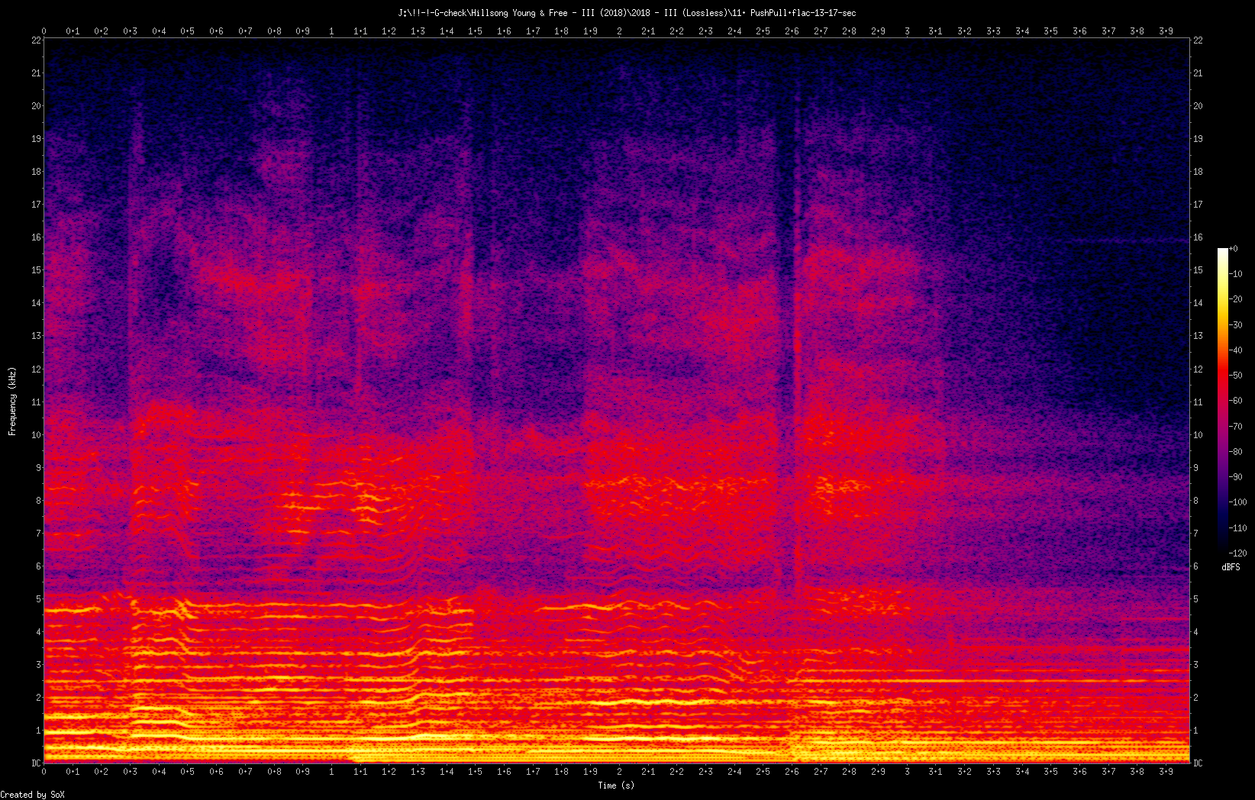
Task: Click the "5" tick on the left frequency axis
Action: [39, 598]
